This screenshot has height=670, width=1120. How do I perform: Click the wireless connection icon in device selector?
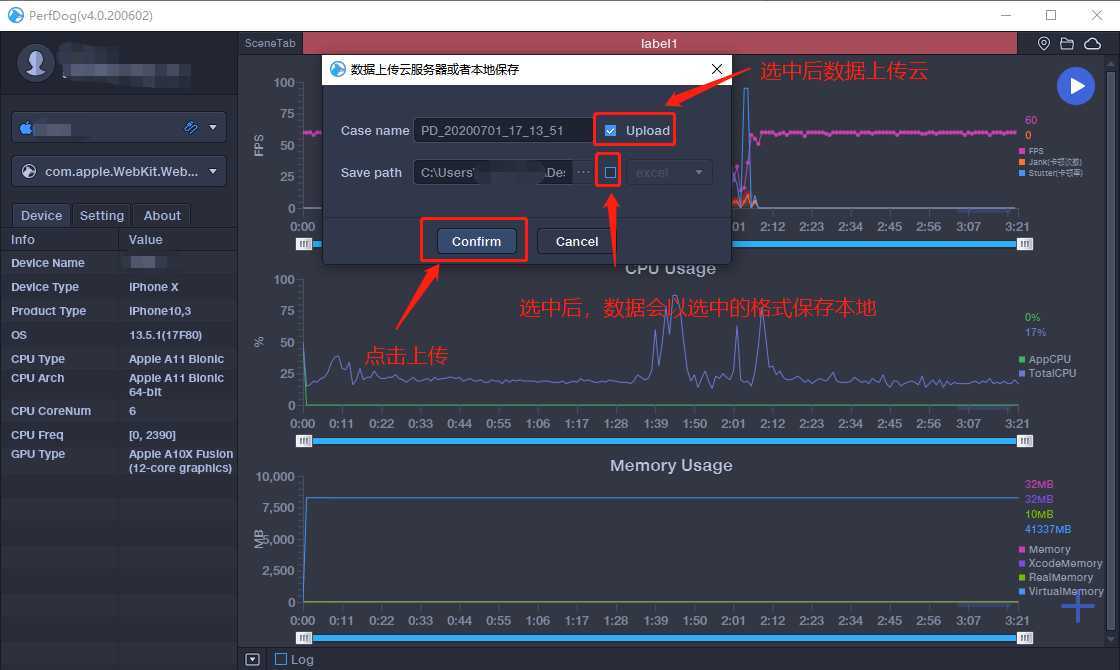click(191, 128)
